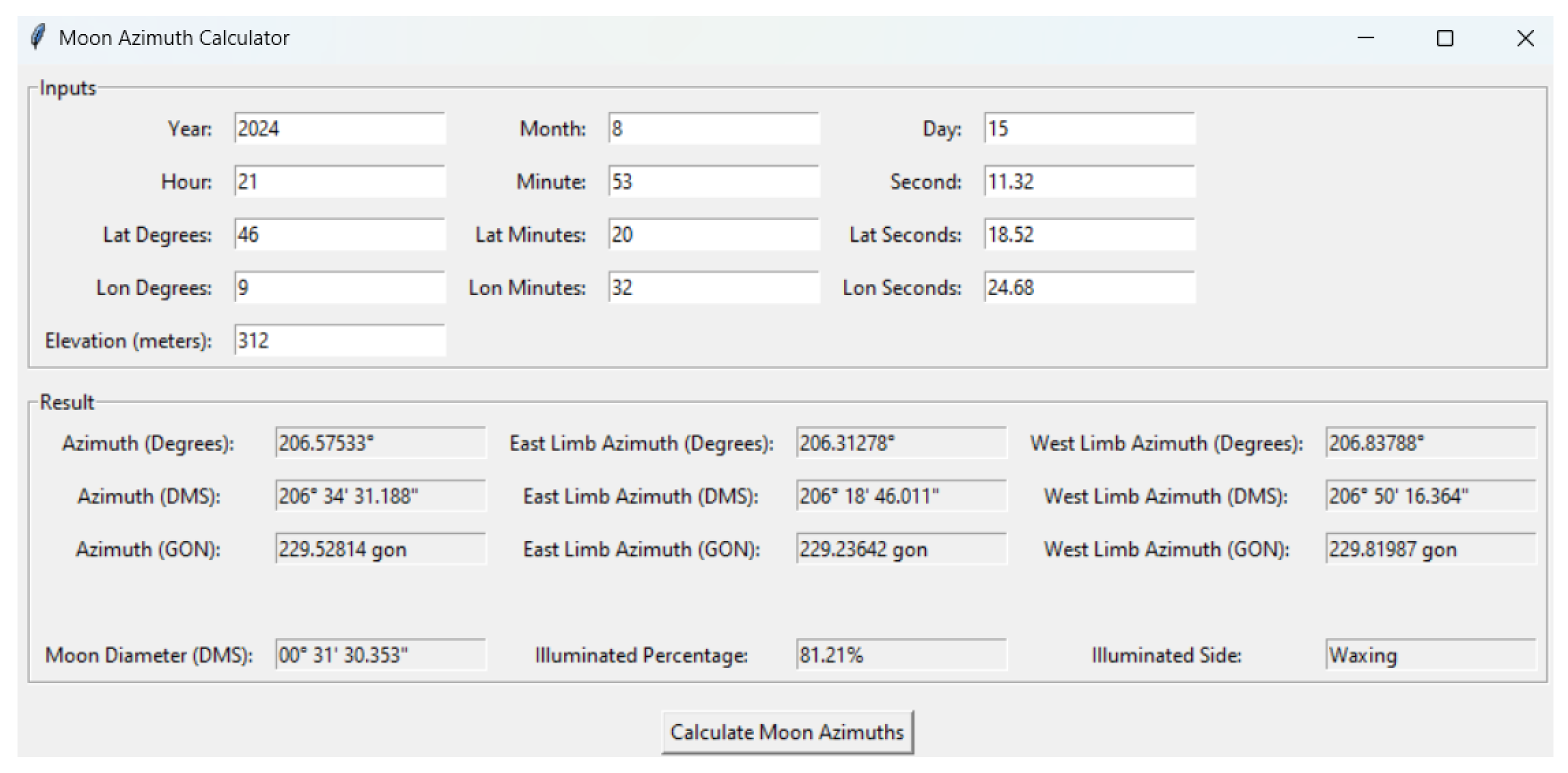Click the 'Lon Degrees:' label
The height and width of the screenshot is (773, 1568).
(154, 288)
